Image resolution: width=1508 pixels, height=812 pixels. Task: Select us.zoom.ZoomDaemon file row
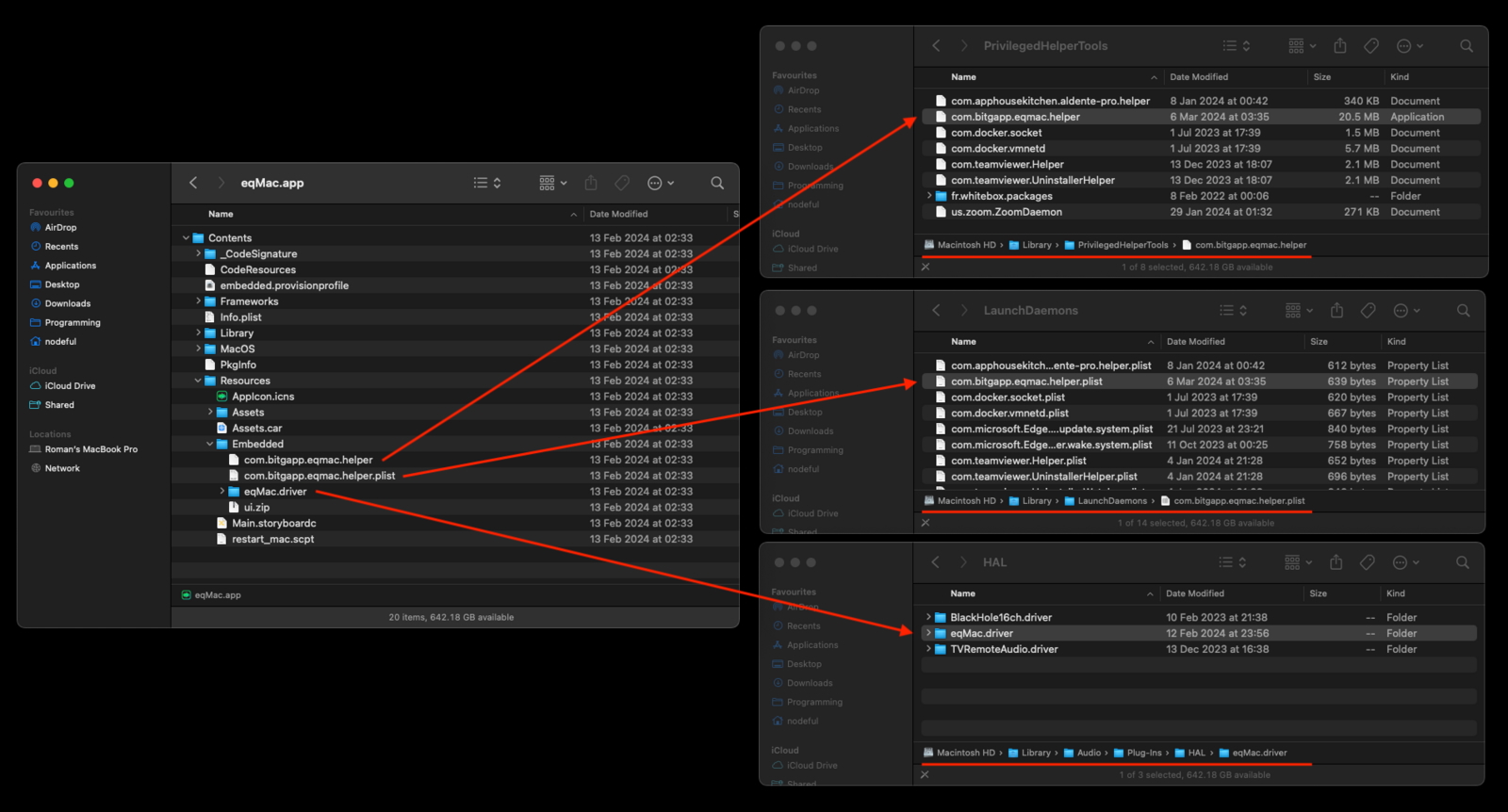[x=1006, y=213]
